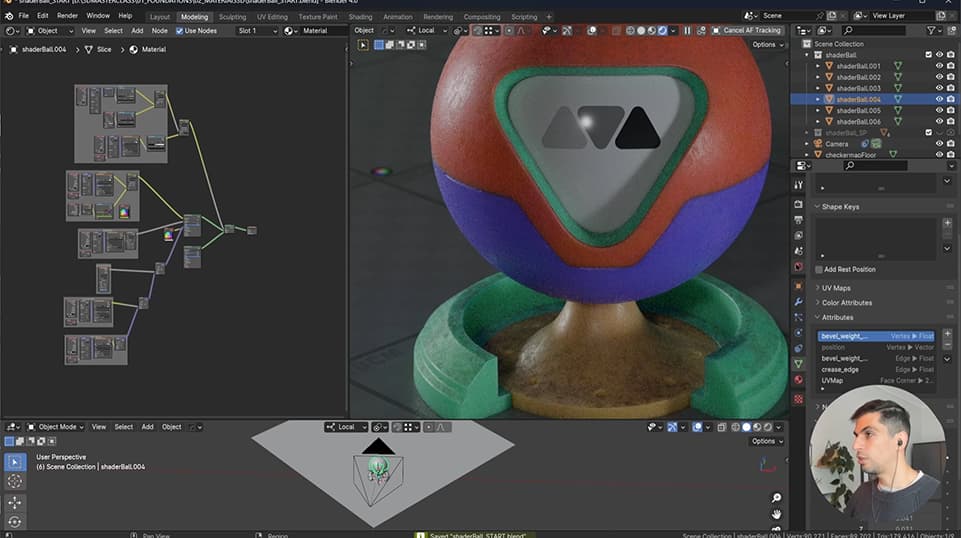Switch to UV Editing workspace tab
Viewport: 961px width, 538px height.
click(272, 17)
